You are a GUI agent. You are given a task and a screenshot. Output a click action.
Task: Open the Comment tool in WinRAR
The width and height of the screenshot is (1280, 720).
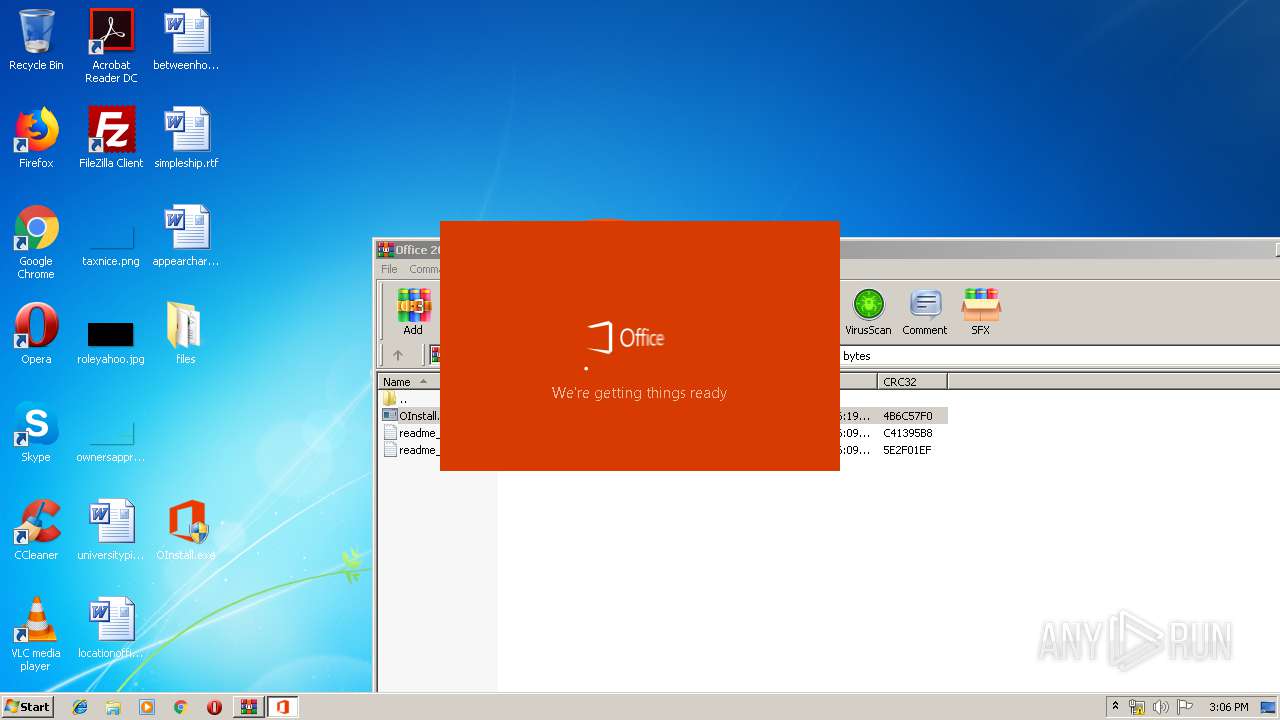point(924,312)
